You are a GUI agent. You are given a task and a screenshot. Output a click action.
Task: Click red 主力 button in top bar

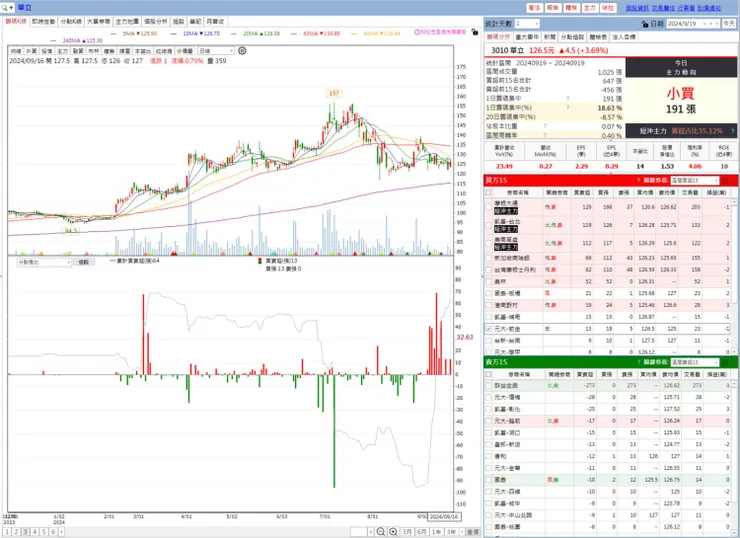pos(589,8)
